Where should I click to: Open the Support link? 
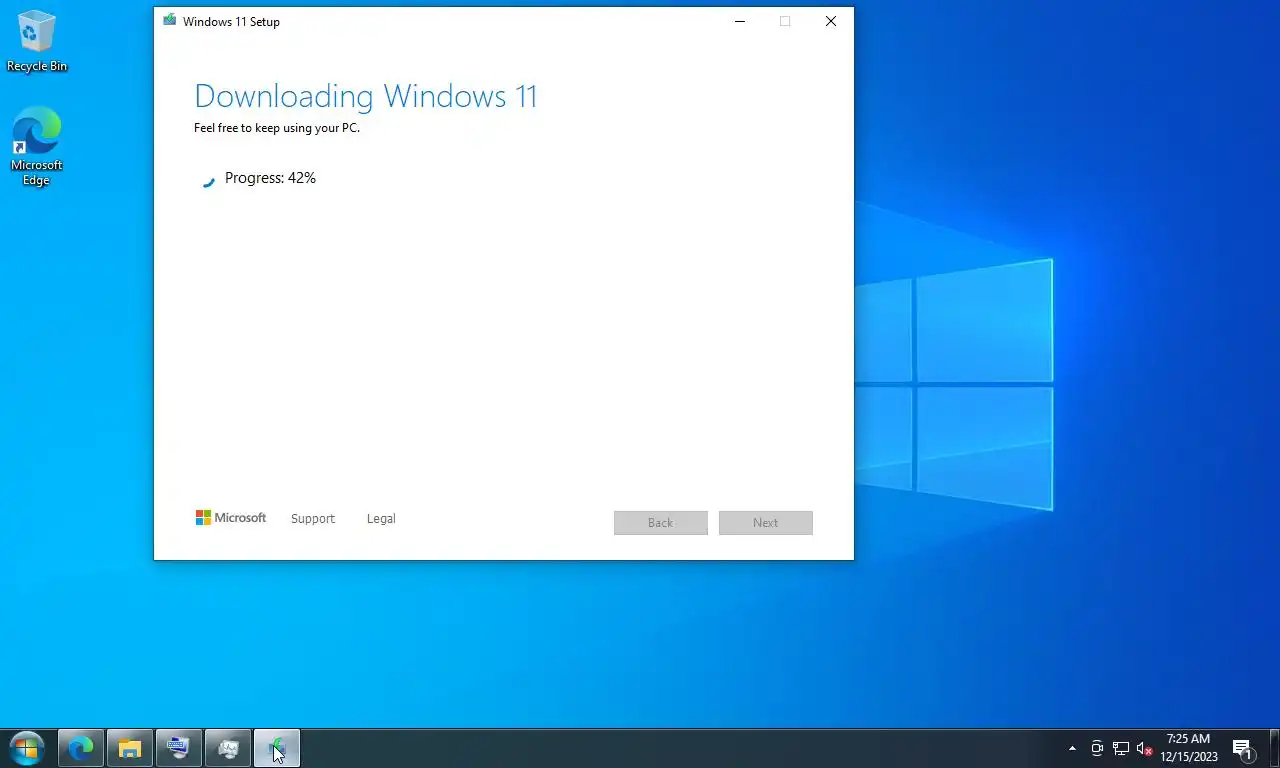tap(313, 518)
